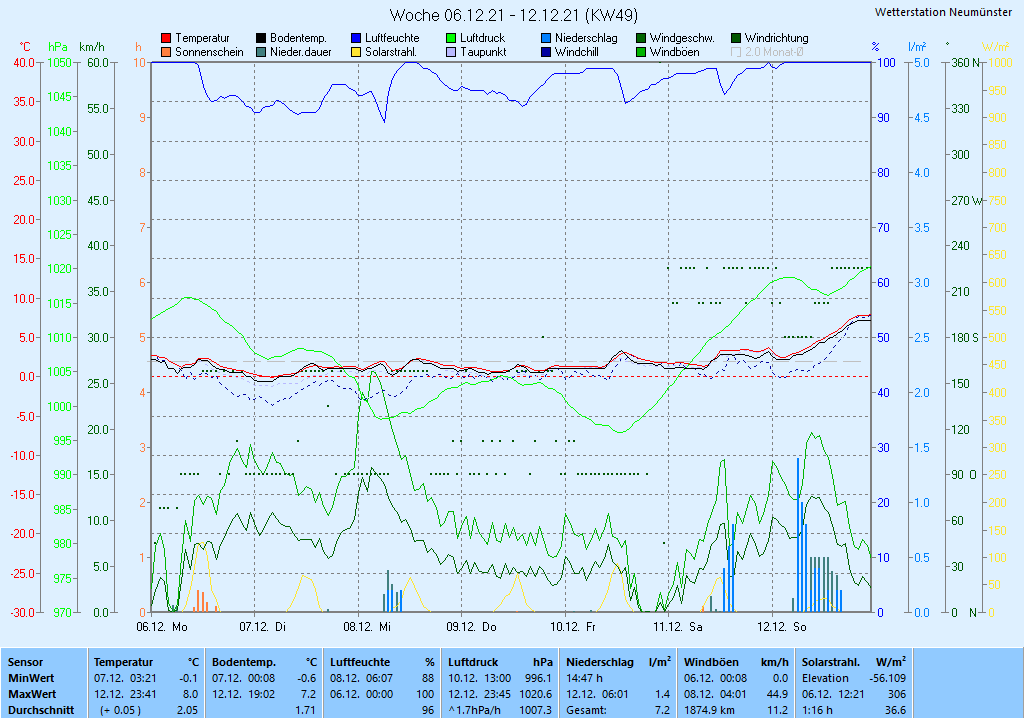Click the green Luftdruck legend icon
This screenshot has height=718, width=1024.
click(x=451, y=38)
